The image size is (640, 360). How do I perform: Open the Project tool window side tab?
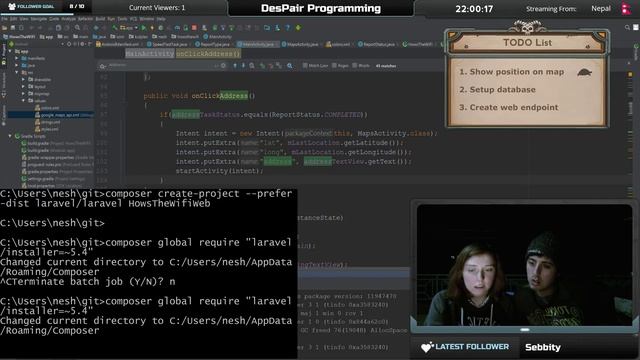(4, 55)
